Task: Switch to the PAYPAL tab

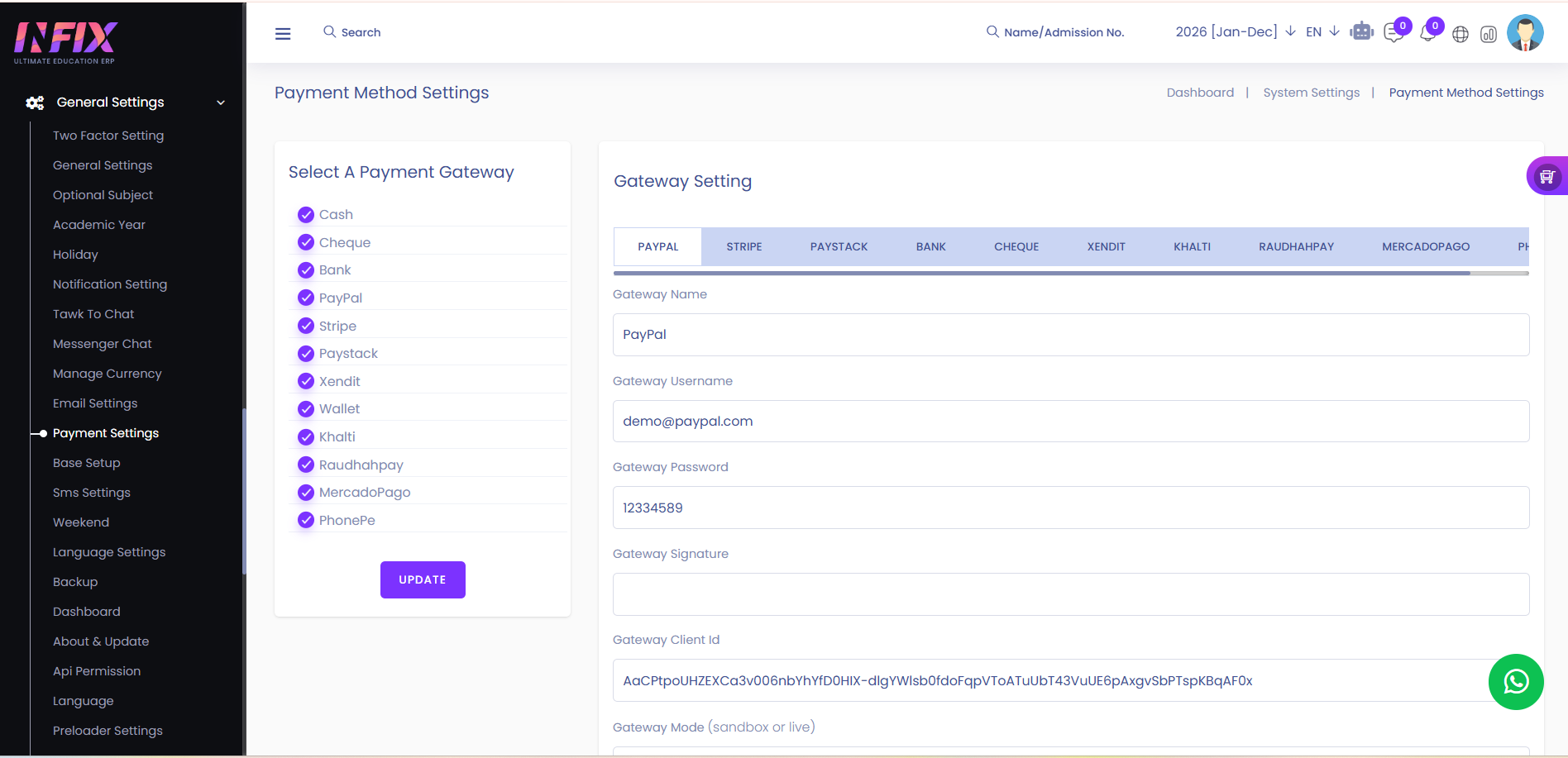Action: pos(658,246)
